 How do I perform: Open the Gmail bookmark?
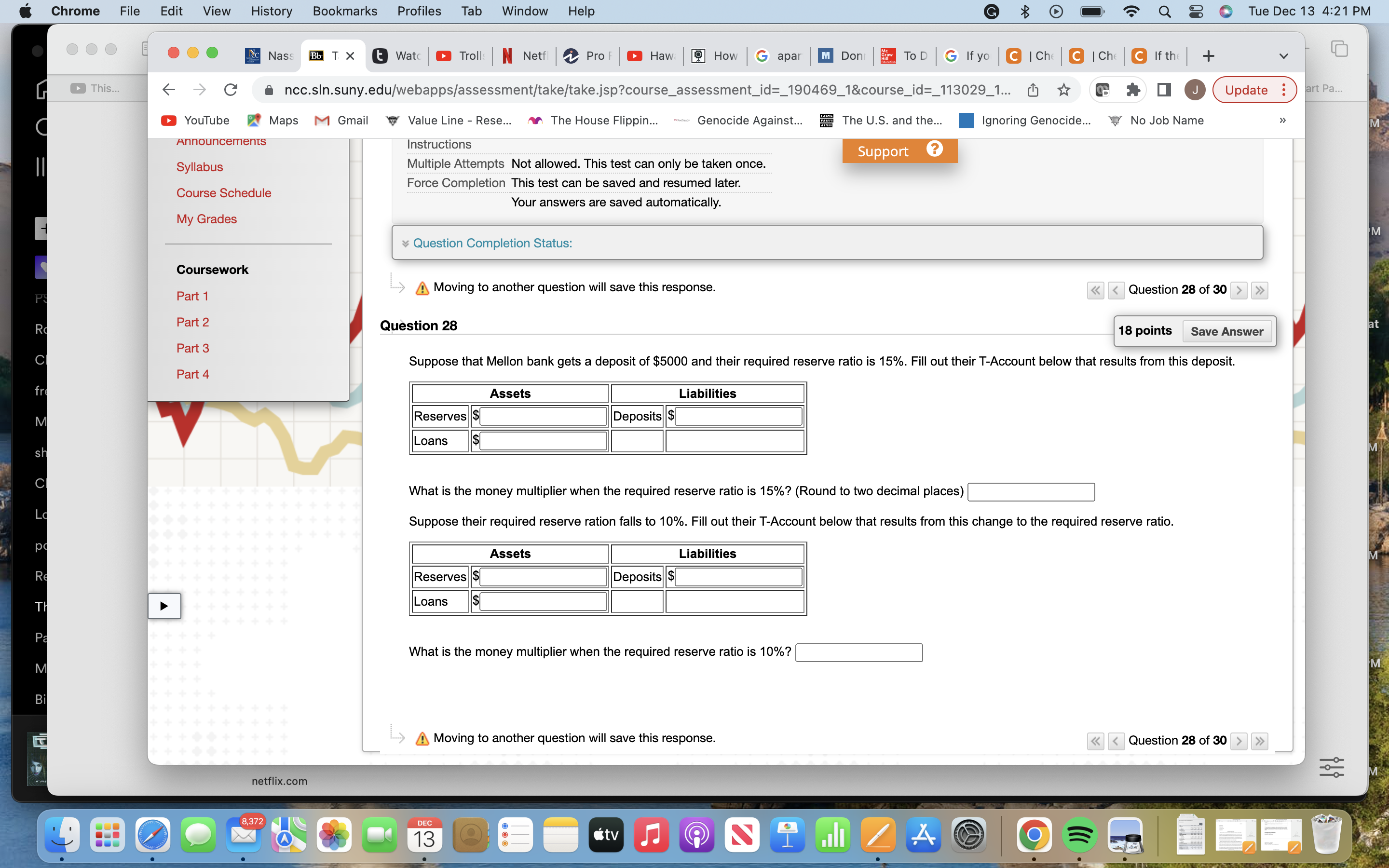pos(341,120)
